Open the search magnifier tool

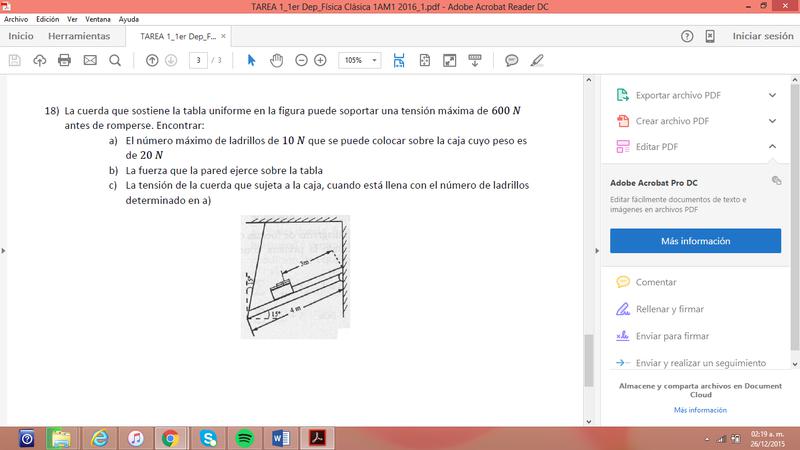click(x=114, y=60)
